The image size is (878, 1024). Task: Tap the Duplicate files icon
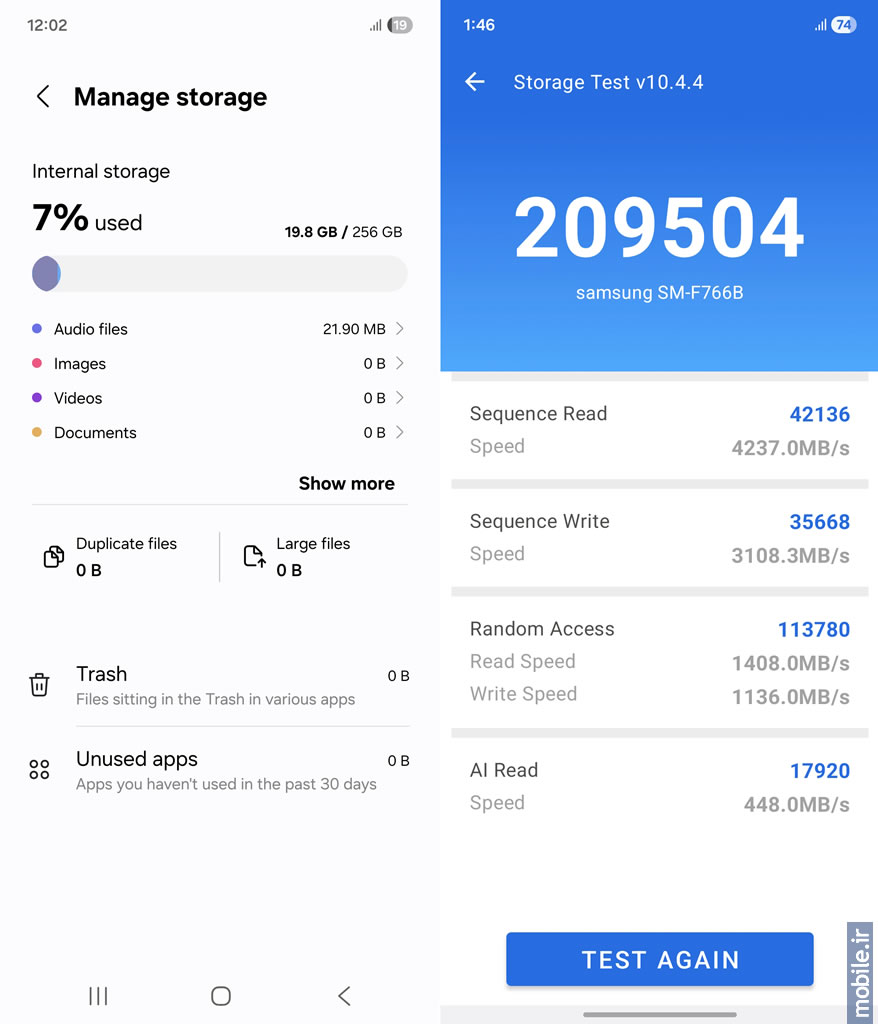[54, 556]
